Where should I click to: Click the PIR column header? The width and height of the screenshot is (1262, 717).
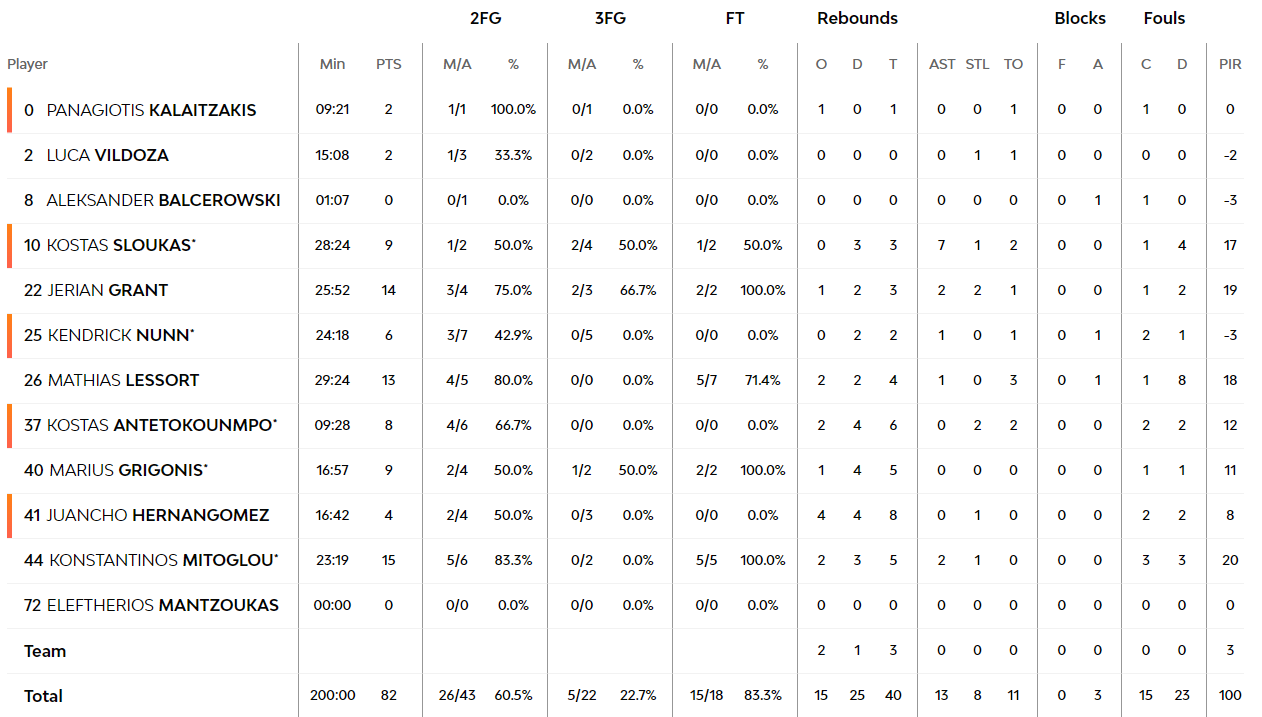click(x=1230, y=64)
